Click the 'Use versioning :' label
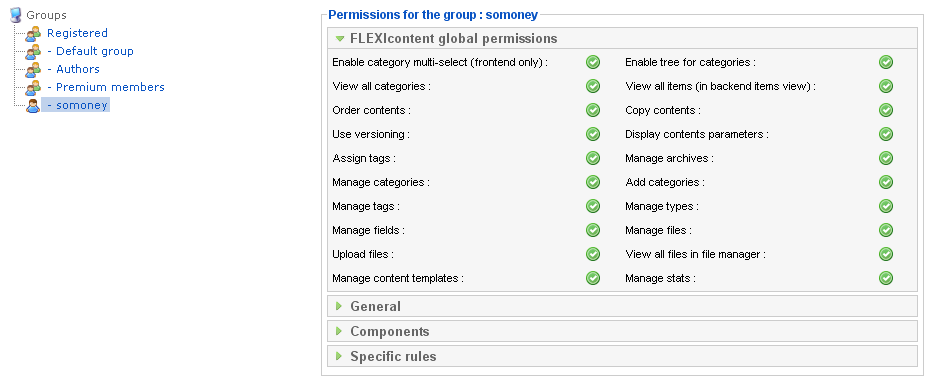Viewport: 936px width, 389px height. (371, 134)
